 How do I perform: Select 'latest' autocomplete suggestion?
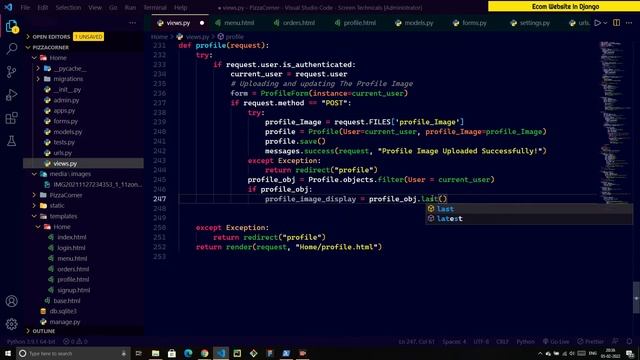click(x=529, y=219)
